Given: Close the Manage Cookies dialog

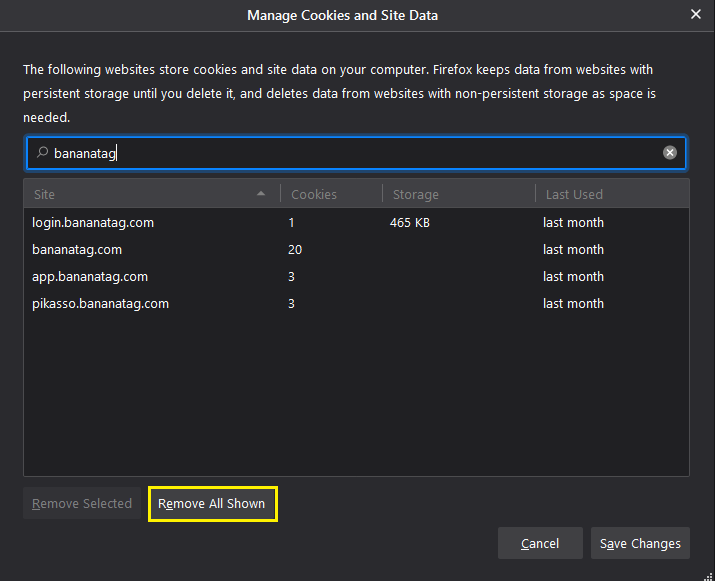Looking at the screenshot, I should click(x=695, y=15).
